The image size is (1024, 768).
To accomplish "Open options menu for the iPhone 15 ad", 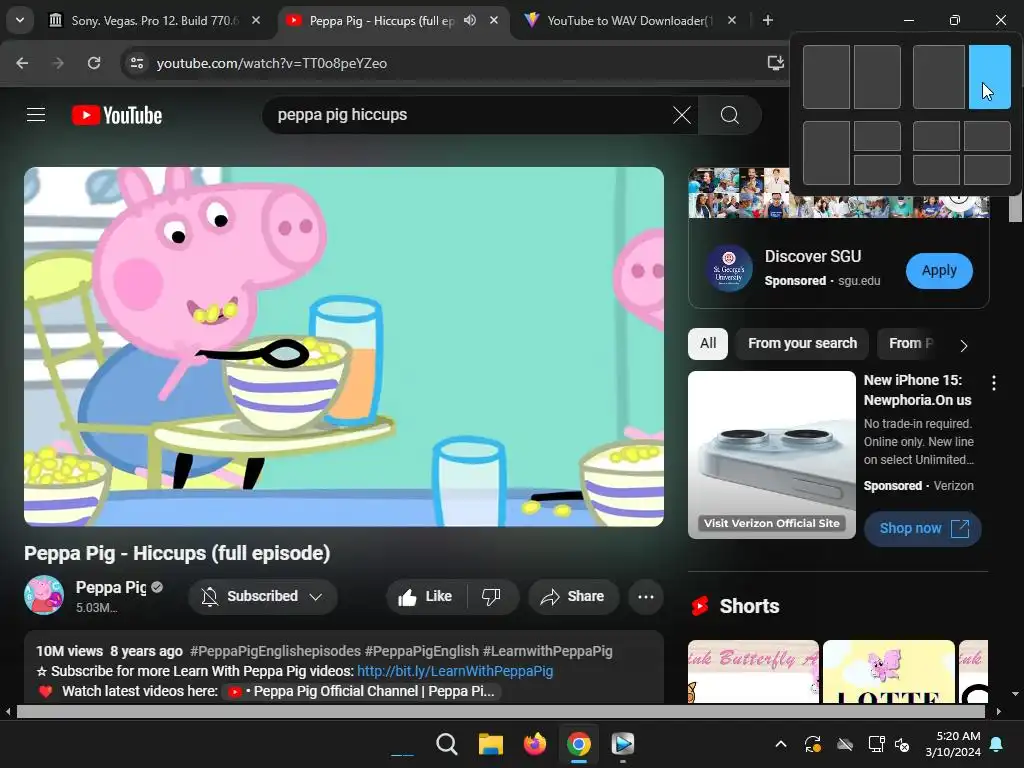I will [x=994, y=383].
